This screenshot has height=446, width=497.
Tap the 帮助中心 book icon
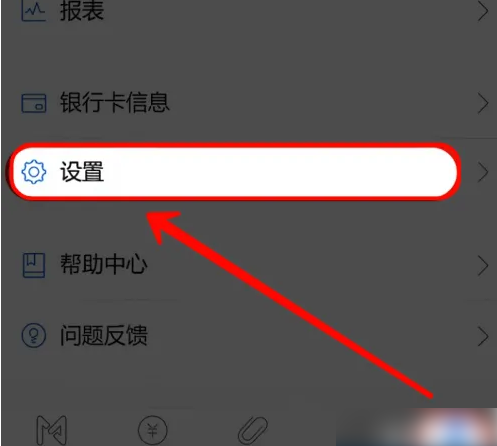[34, 265]
